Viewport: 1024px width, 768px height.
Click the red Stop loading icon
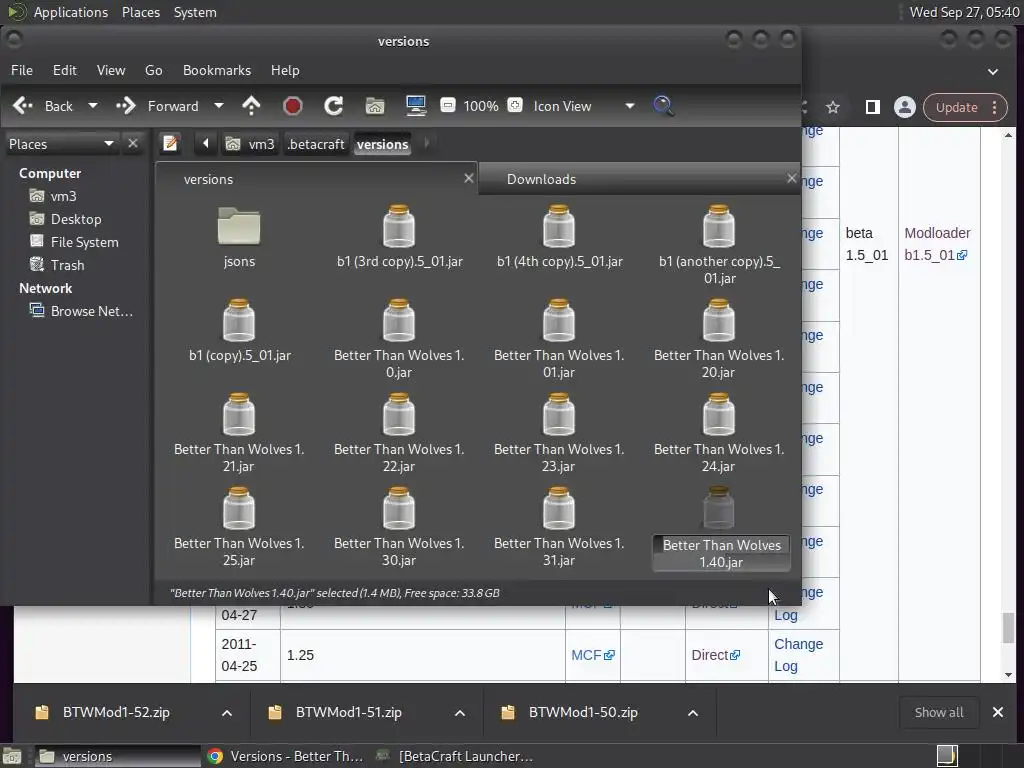point(293,106)
